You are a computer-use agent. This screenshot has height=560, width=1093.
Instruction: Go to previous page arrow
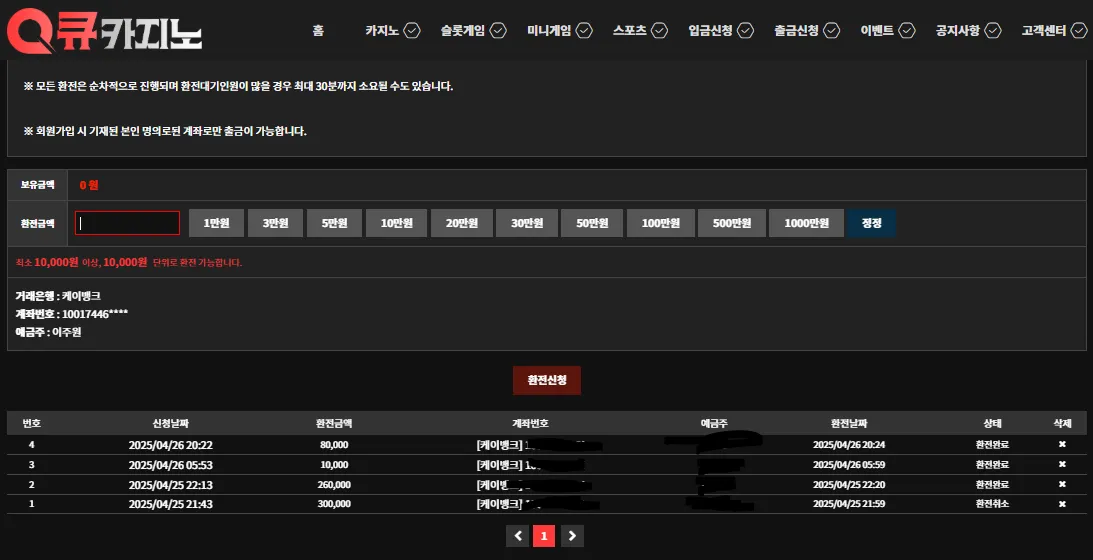click(x=517, y=536)
